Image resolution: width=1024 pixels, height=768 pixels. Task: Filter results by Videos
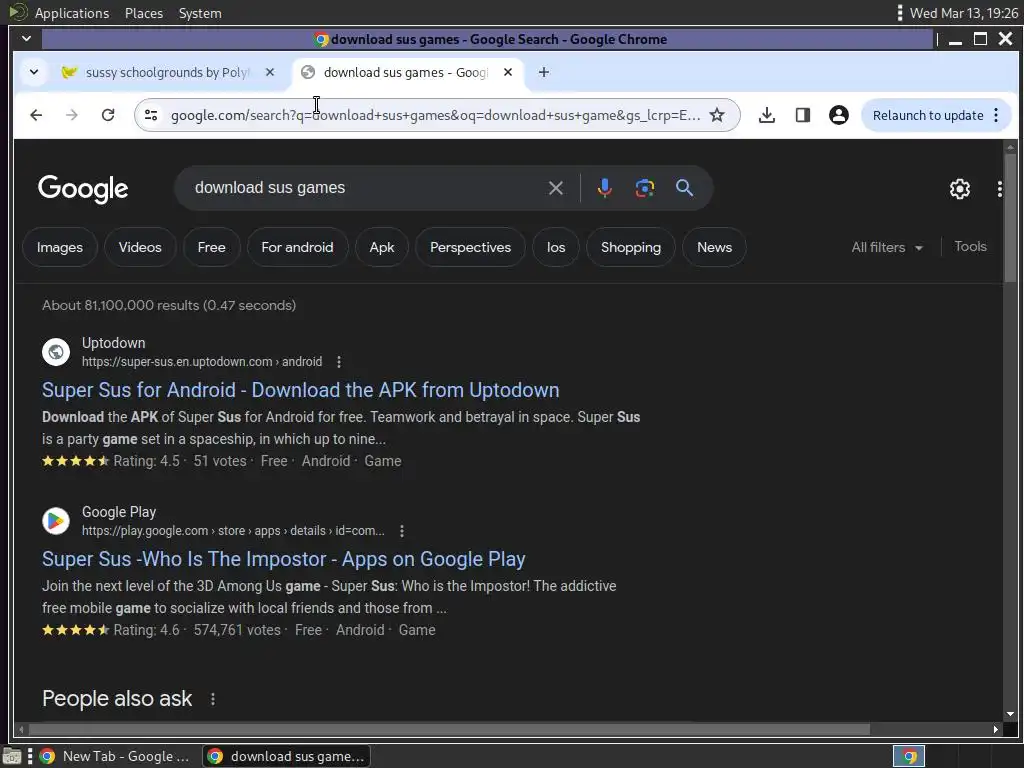pos(140,248)
